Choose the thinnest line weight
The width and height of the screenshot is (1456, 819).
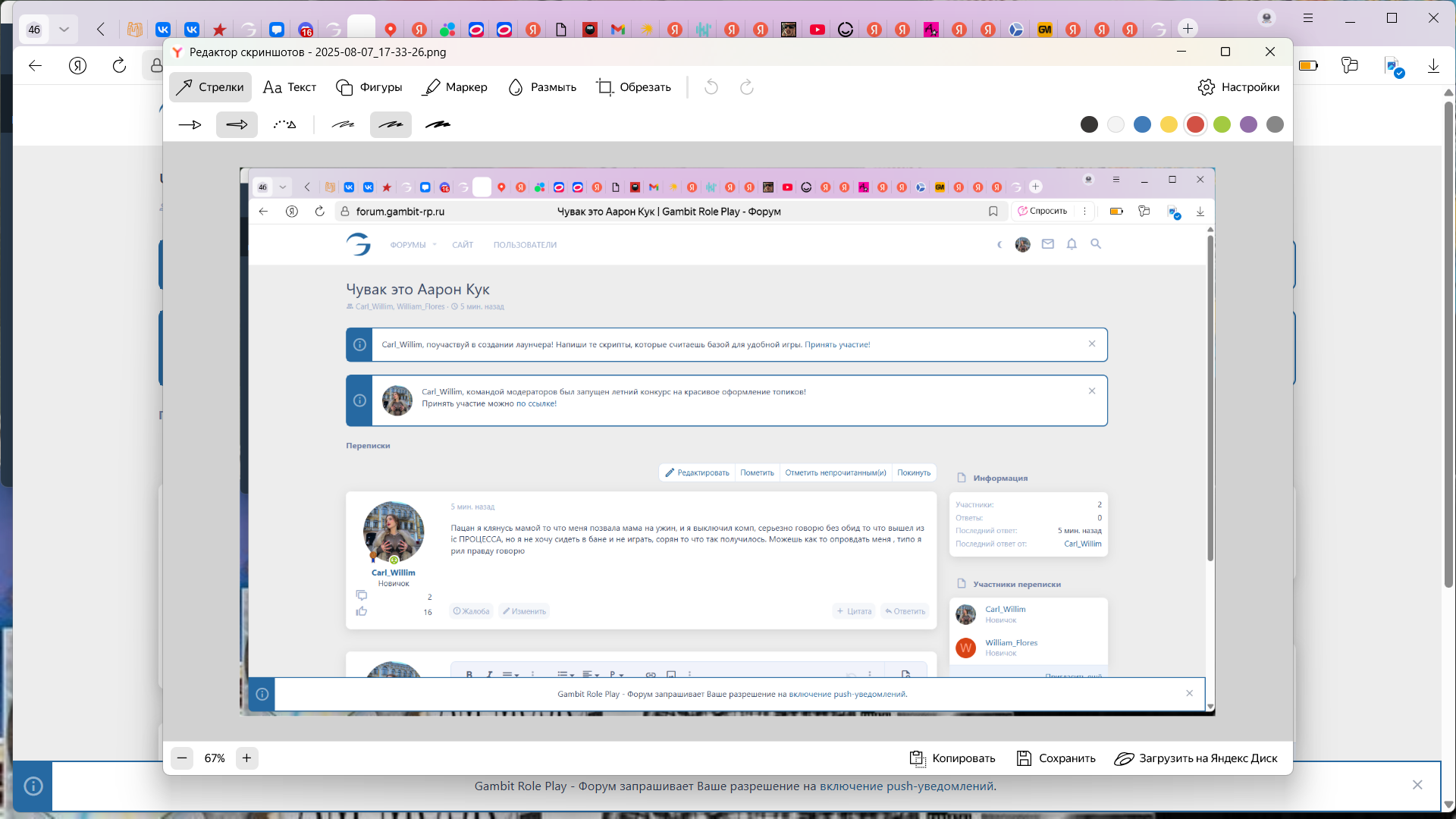pos(343,124)
